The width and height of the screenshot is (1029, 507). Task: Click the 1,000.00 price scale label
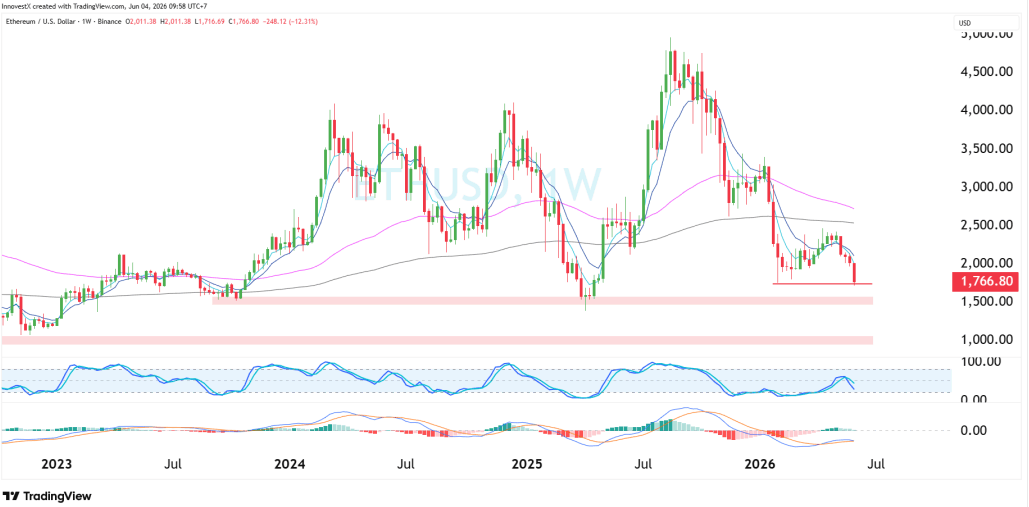984,340
